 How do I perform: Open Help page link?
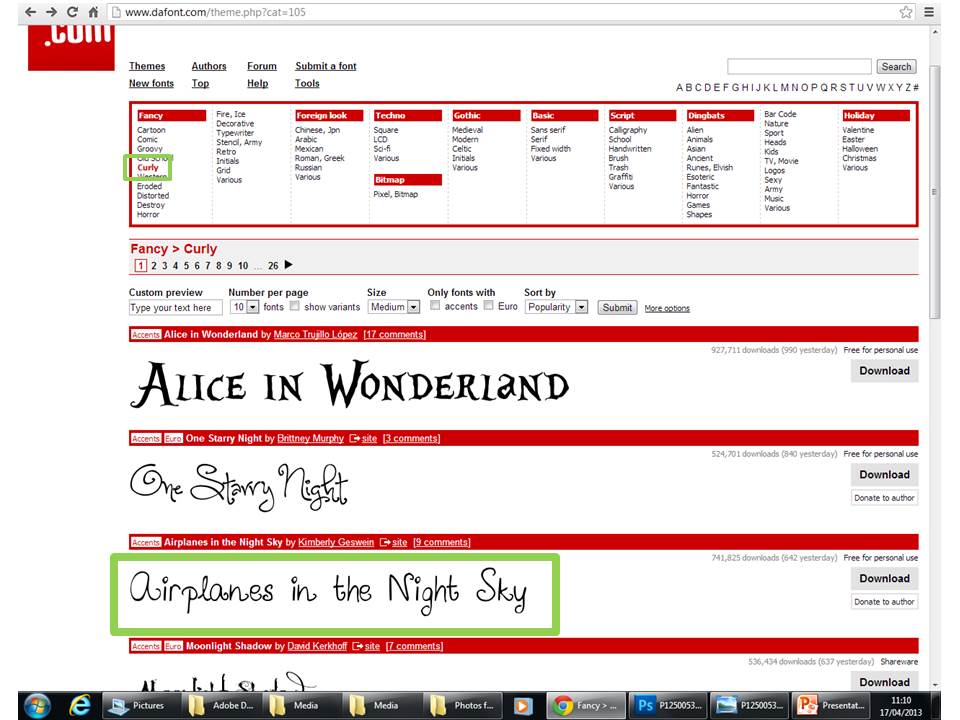pyautogui.click(x=258, y=83)
